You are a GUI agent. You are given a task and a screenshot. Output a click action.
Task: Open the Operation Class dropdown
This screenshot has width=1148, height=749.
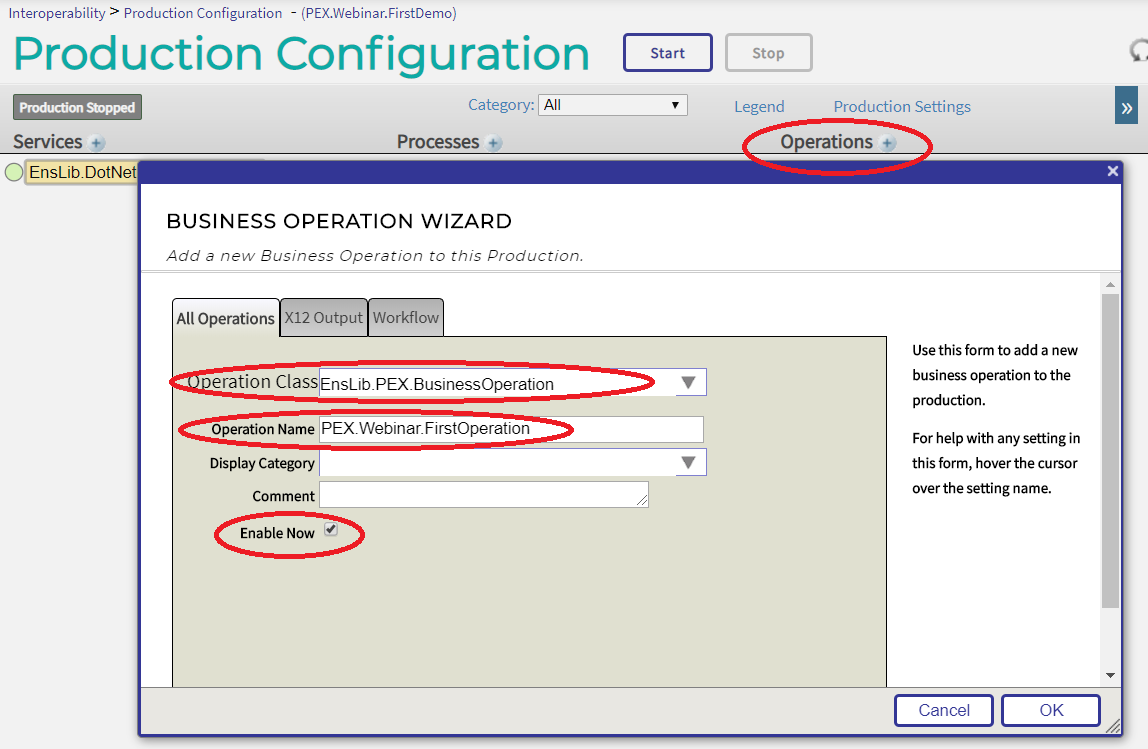pyautogui.click(x=688, y=382)
